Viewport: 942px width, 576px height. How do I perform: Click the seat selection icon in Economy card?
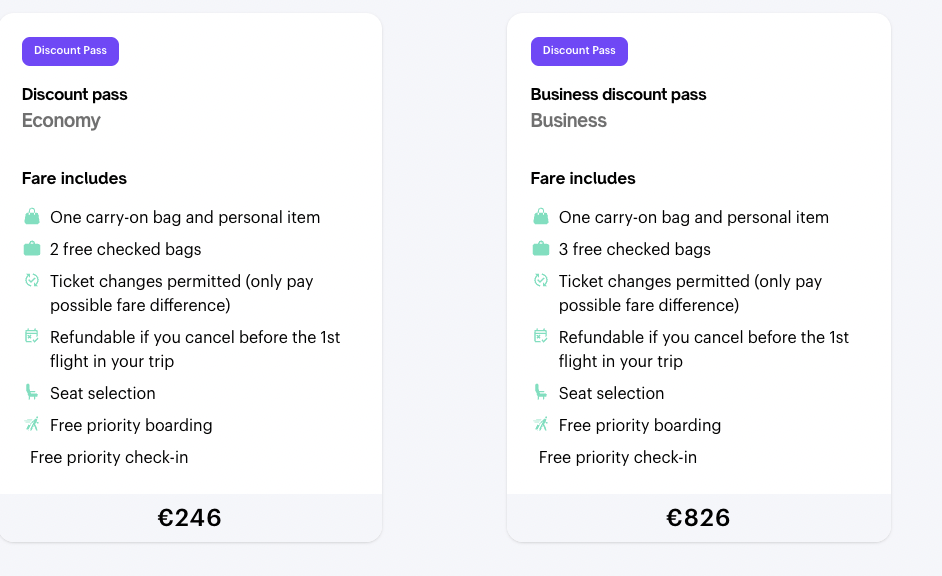(x=32, y=393)
